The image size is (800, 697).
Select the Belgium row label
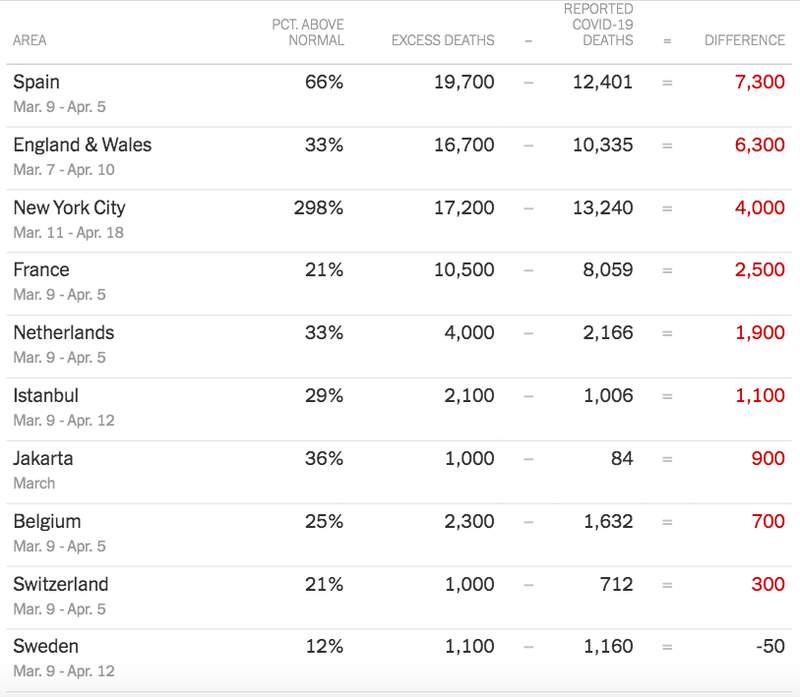47,521
